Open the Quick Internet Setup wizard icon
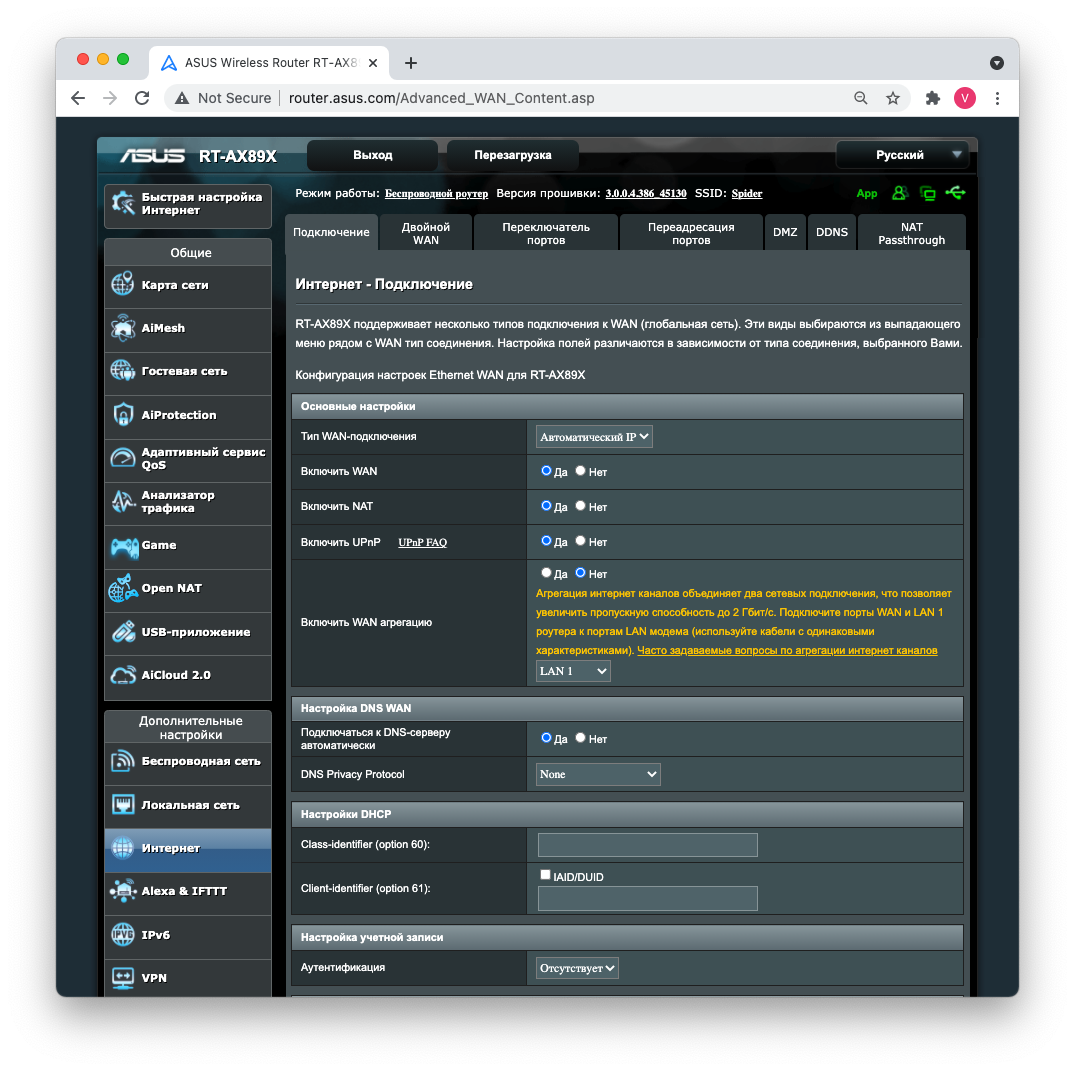This screenshot has height=1071, width=1075. tap(123, 203)
